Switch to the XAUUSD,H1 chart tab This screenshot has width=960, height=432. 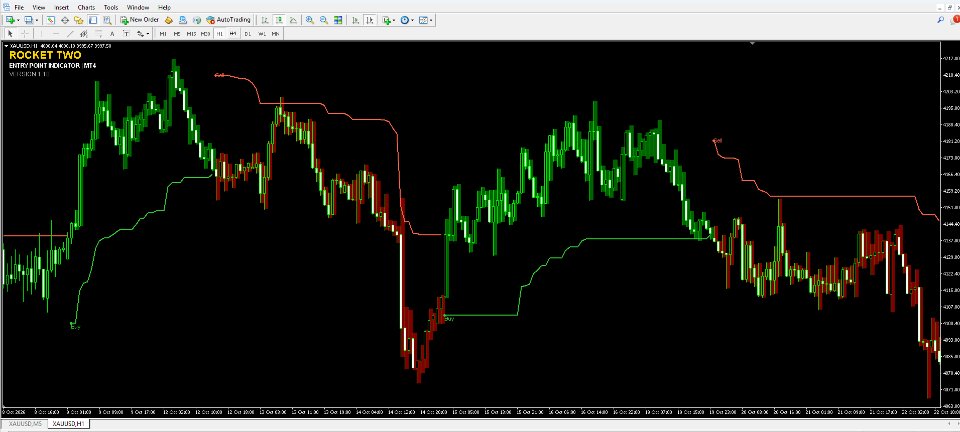(x=69, y=423)
